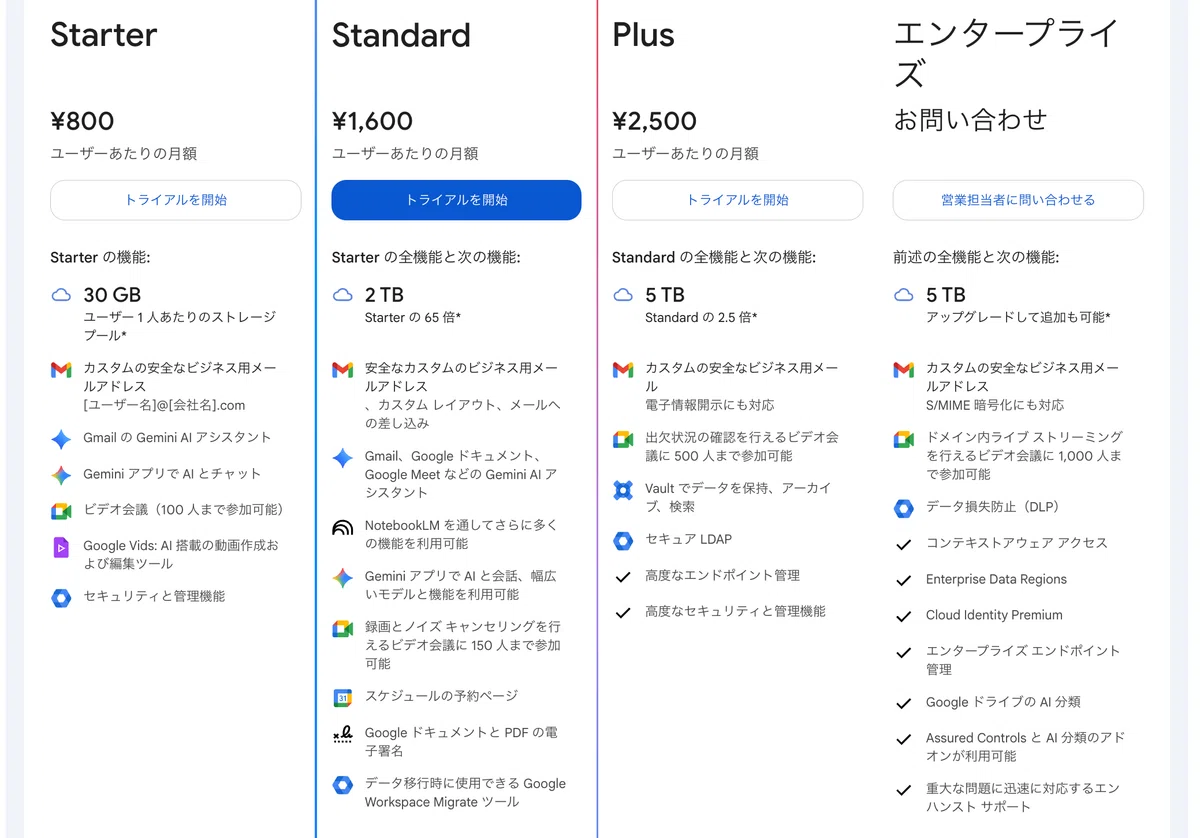Click checkmark beside Cloud Identity Premium
1200x838 pixels.
(904, 617)
